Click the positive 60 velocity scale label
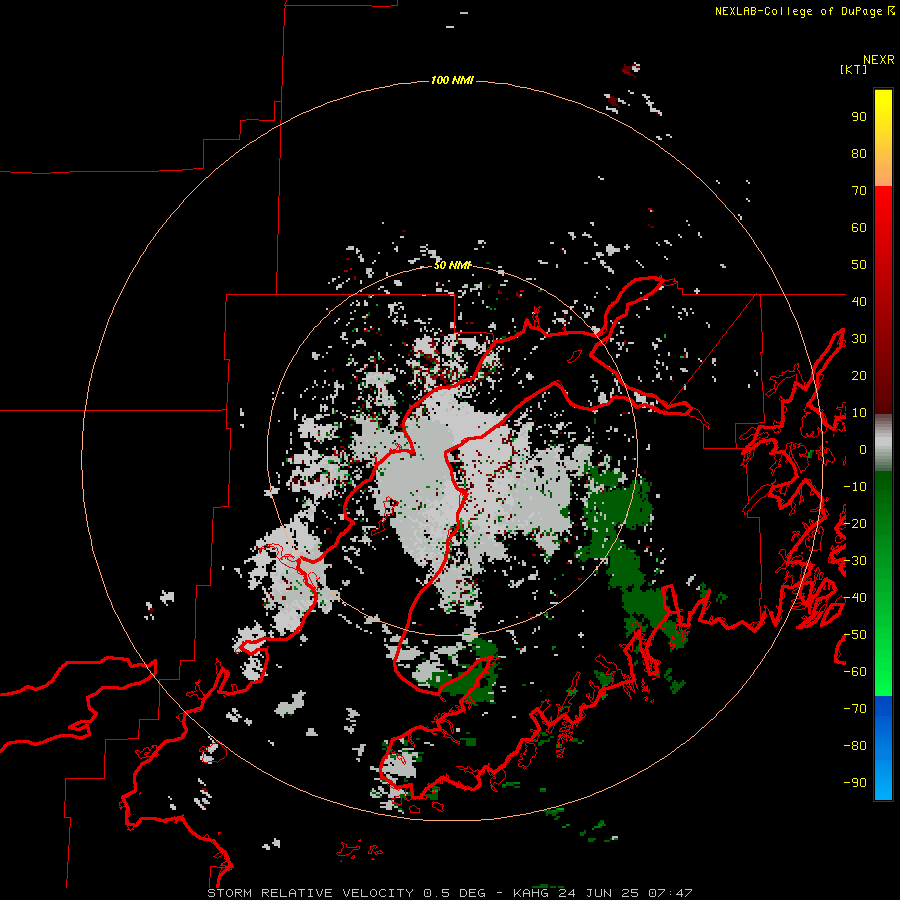Screen dimensions: 900x900 [x=859, y=228]
